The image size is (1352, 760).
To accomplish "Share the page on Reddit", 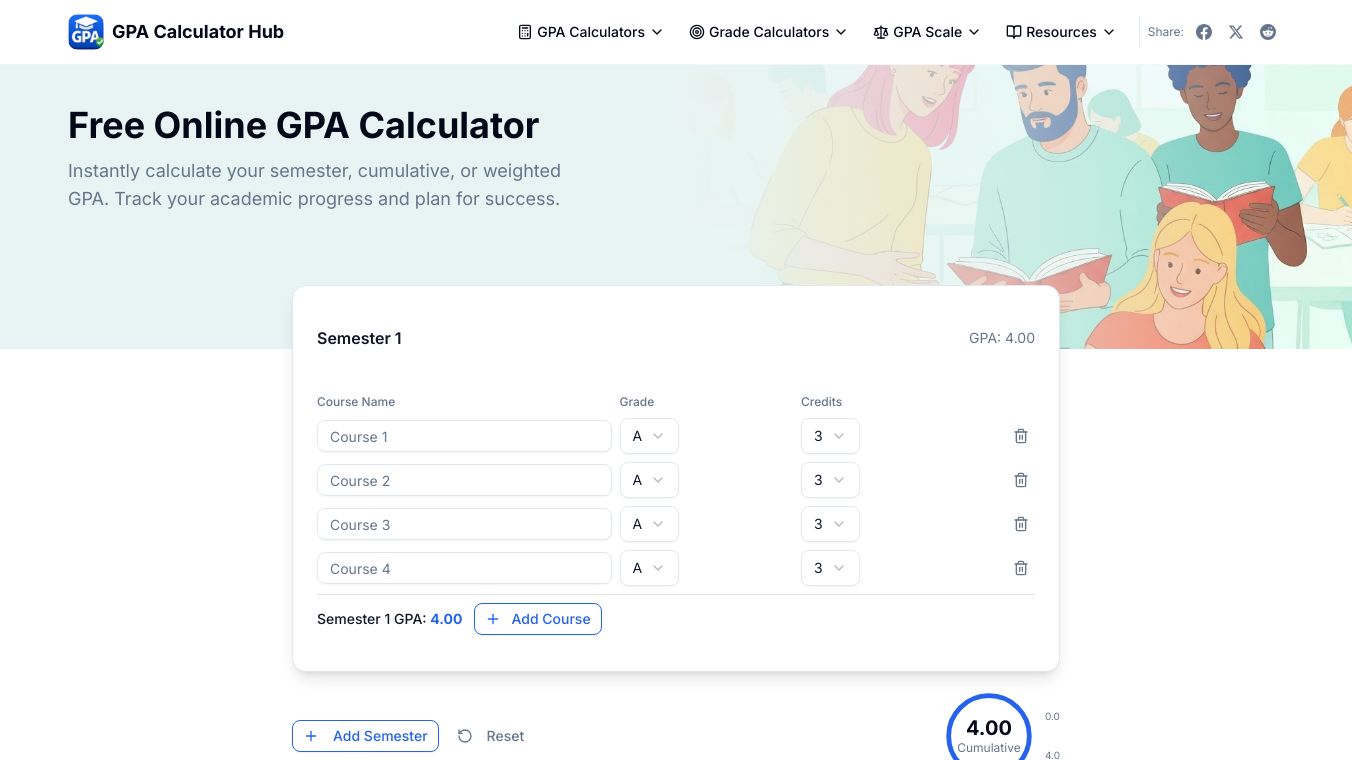I will (x=1268, y=32).
